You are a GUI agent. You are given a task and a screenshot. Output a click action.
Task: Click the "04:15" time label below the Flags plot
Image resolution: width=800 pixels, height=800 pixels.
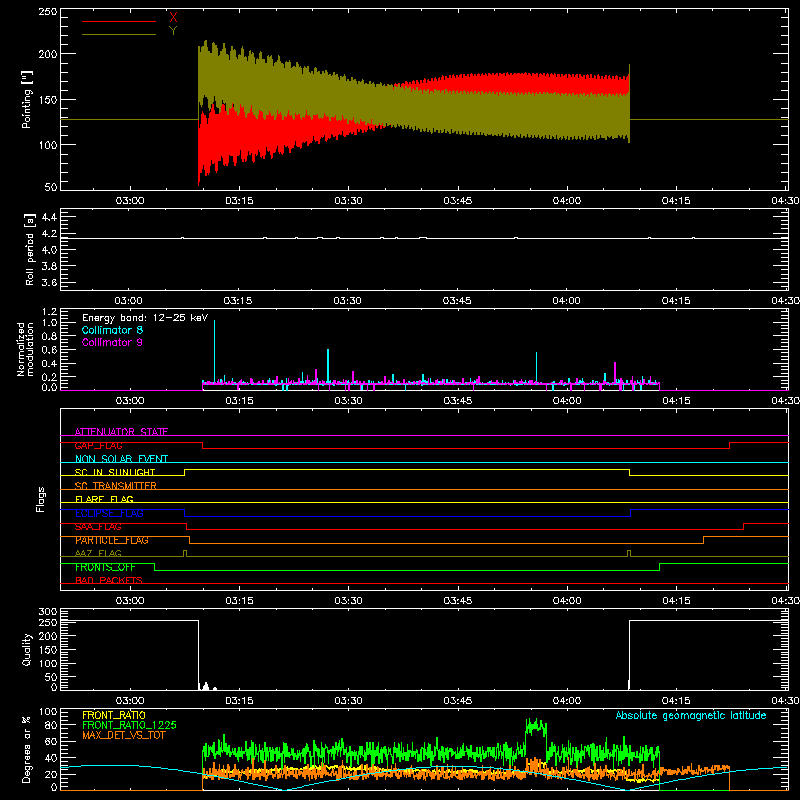(677, 601)
